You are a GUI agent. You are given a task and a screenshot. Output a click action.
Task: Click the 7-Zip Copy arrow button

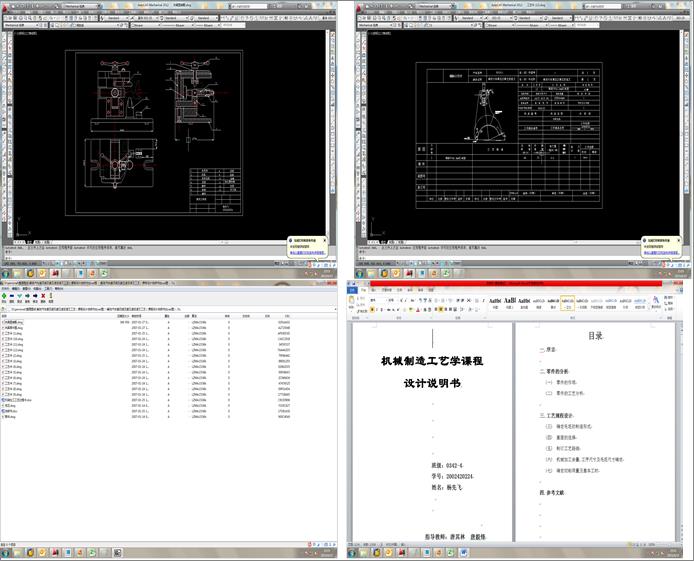point(27,296)
